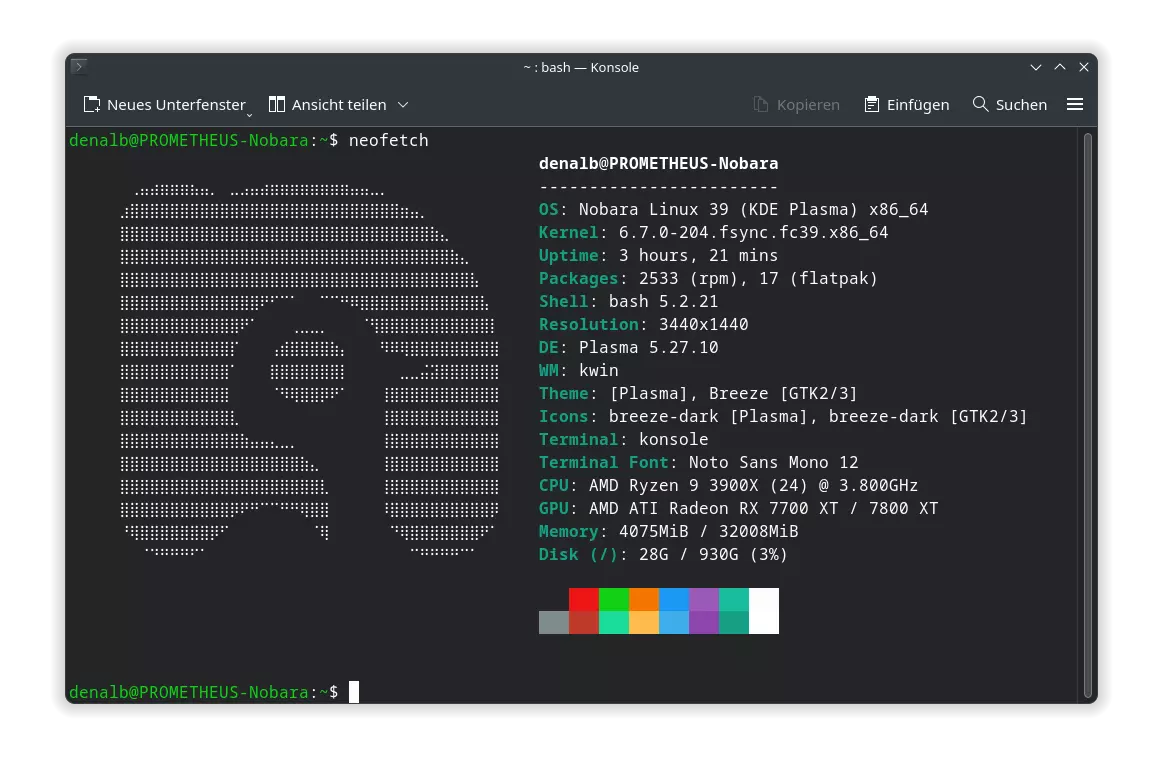Click the typed 'neofetch' command text
This screenshot has height=781, width=1163.
pyautogui.click(x=389, y=140)
